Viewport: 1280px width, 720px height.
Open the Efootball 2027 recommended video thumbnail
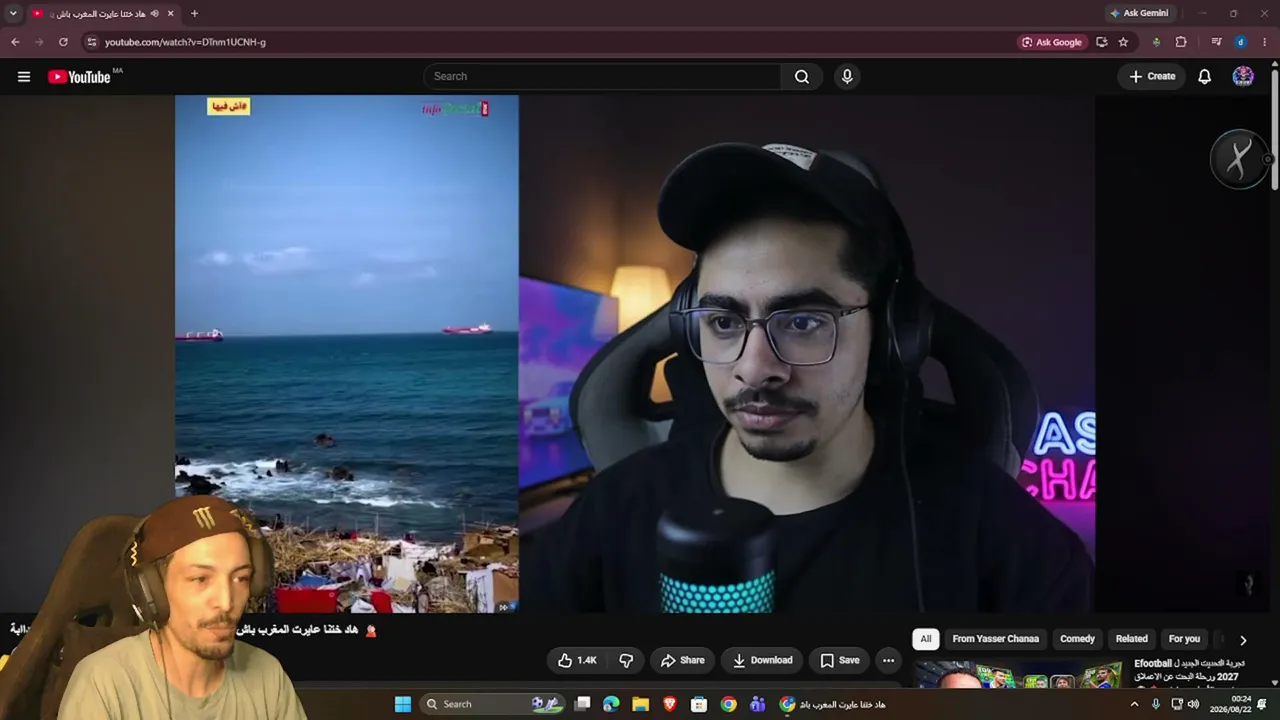[x=1018, y=675]
